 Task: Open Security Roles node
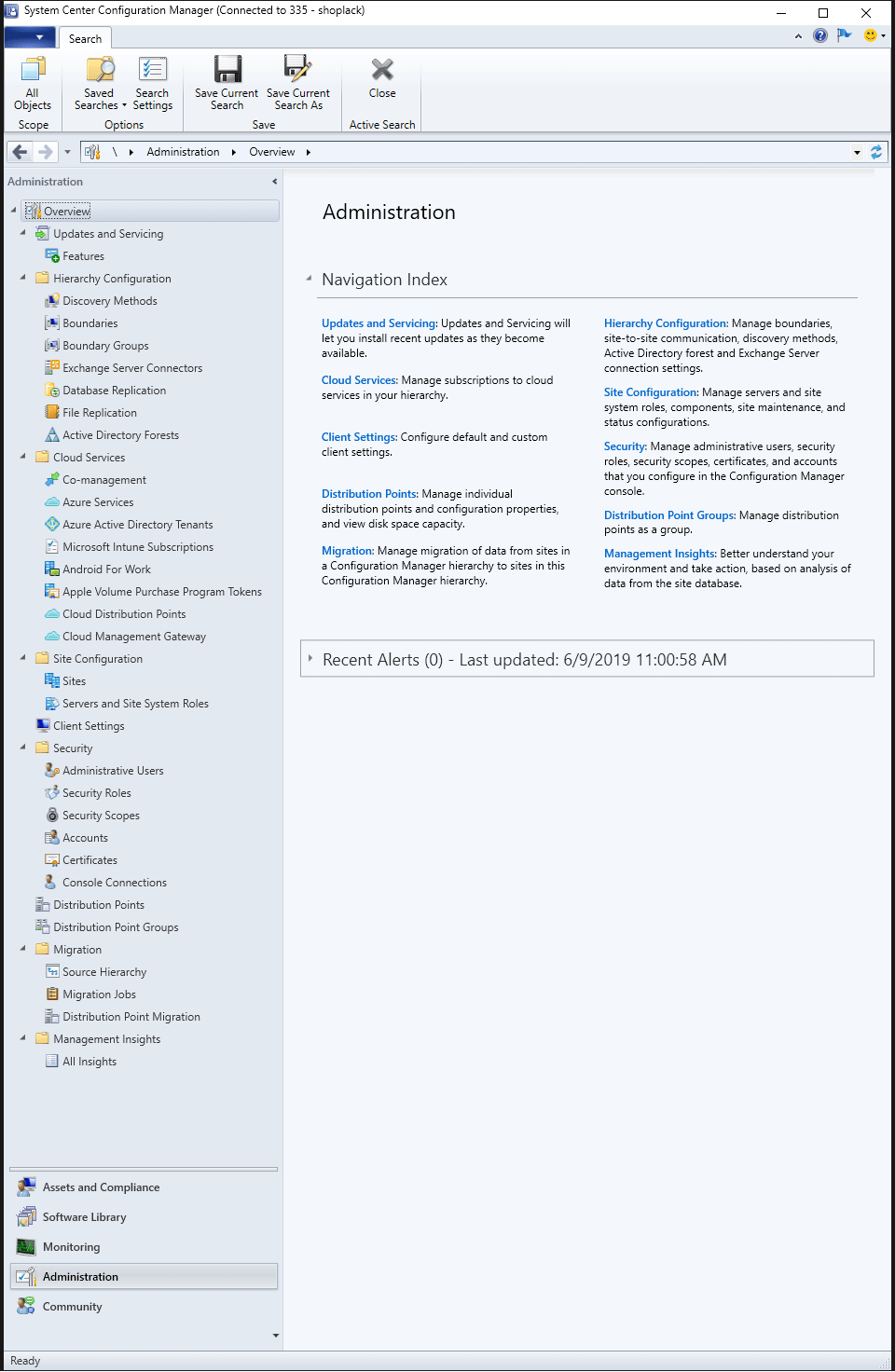point(96,793)
